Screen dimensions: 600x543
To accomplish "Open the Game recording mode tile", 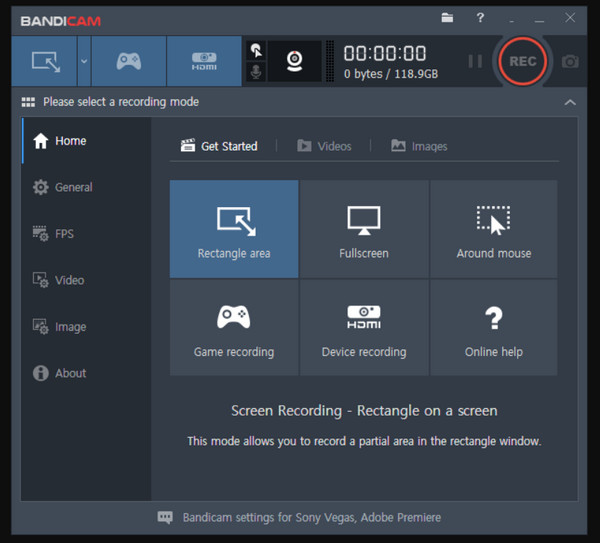I will click(x=234, y=328).
